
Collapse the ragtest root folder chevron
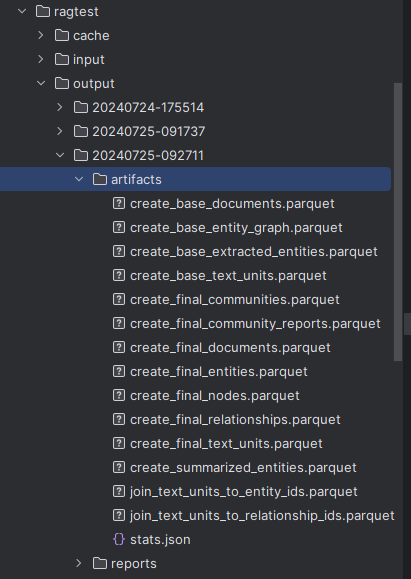coord(22,11)
